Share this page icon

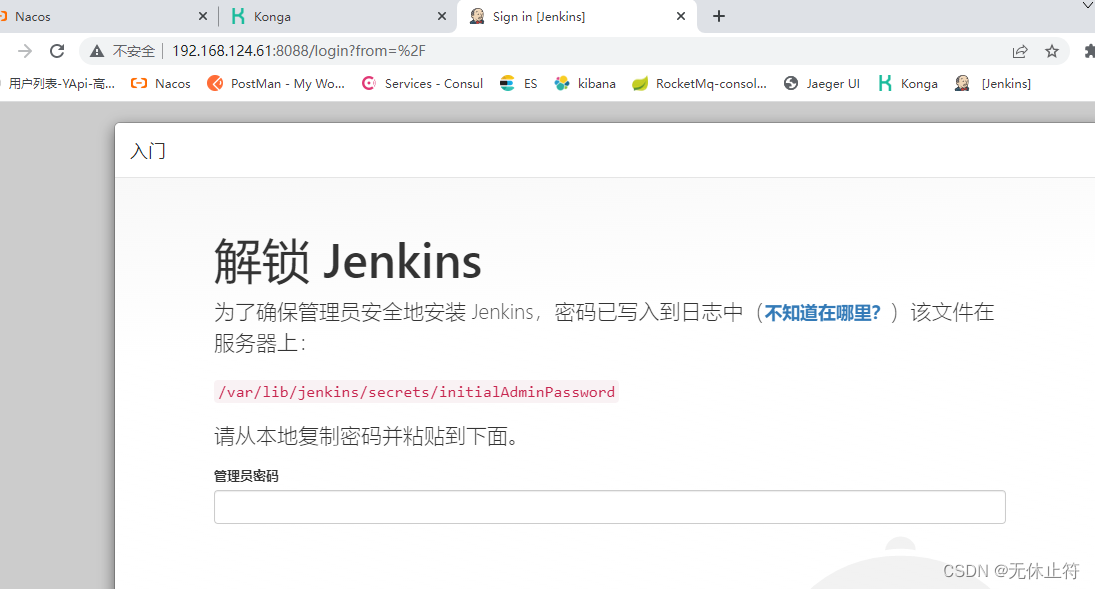[1020, 51]
